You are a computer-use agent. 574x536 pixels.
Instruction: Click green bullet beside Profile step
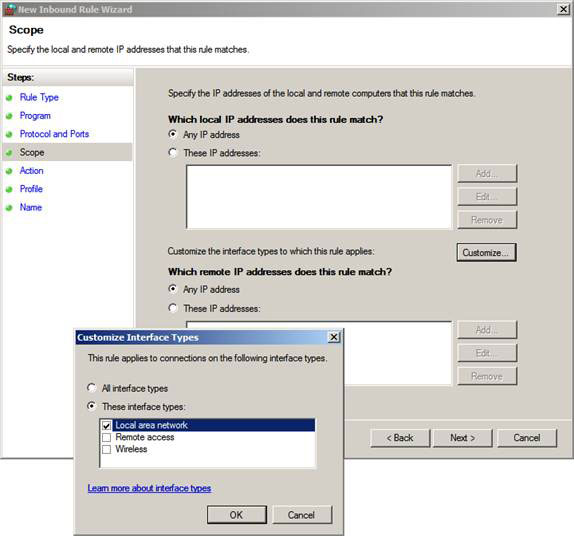pos(9,189)
